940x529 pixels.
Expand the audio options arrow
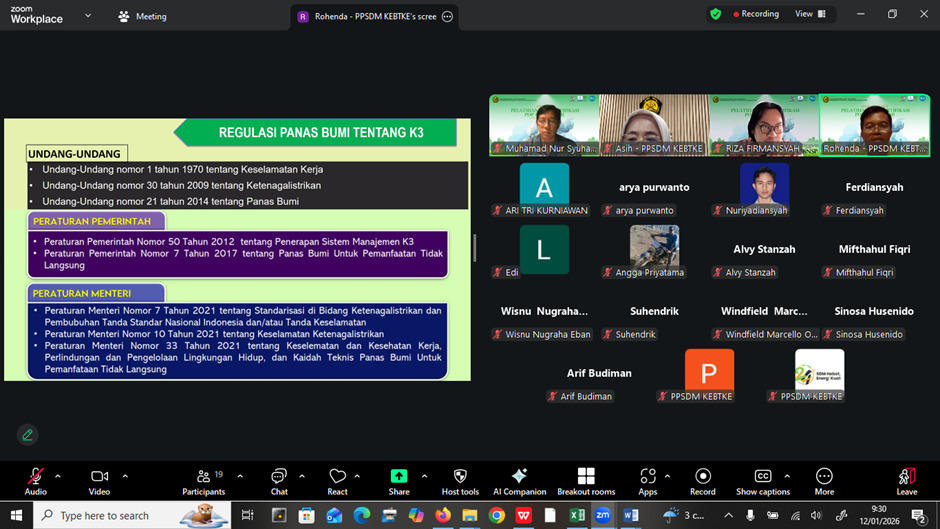[58, 476]
